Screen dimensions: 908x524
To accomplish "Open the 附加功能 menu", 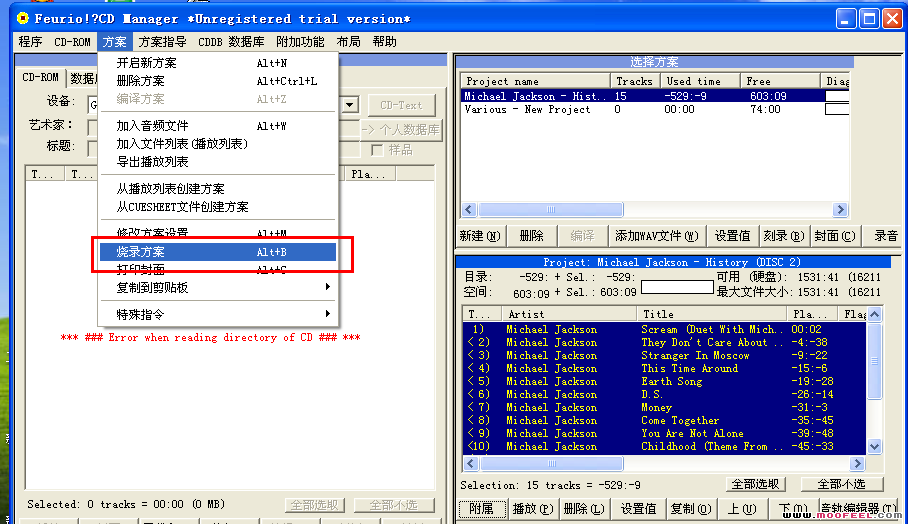I will click(300, 42).
